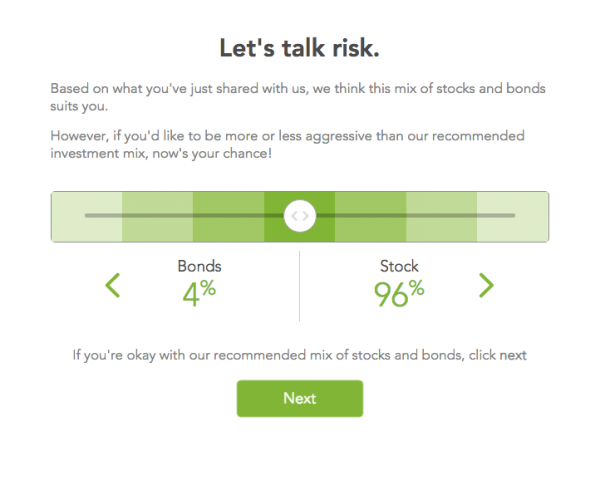
Task: Click the "Let's talk risk." heading
Action: point(299,47)
